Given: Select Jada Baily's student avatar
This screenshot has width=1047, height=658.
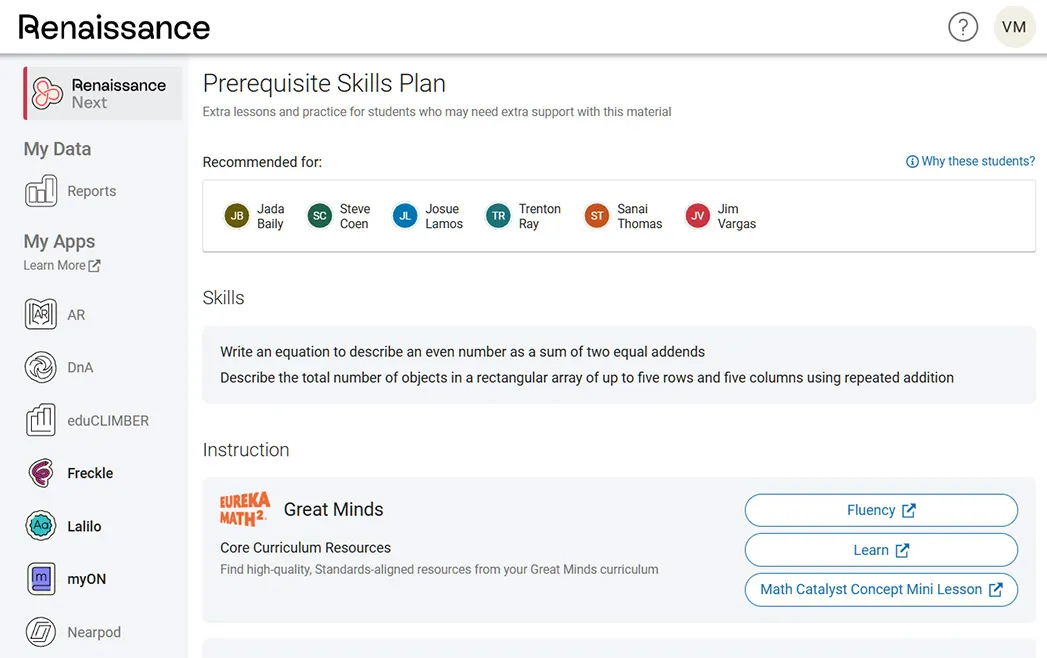Looking at the screenshot, I should pyautogui.click(x=236, y=215).
